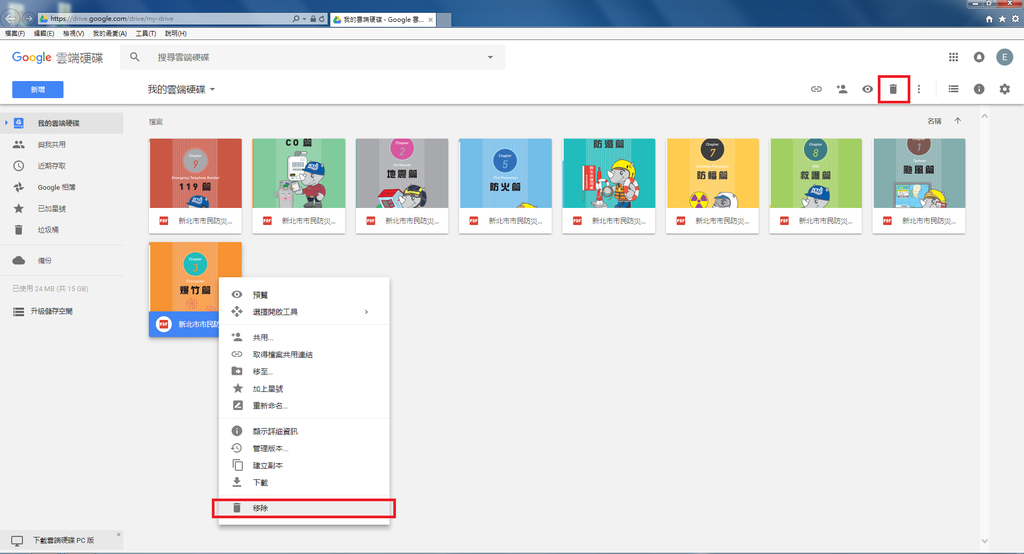
Task: Open browser 檔案(F) menu
Action: 14,33
